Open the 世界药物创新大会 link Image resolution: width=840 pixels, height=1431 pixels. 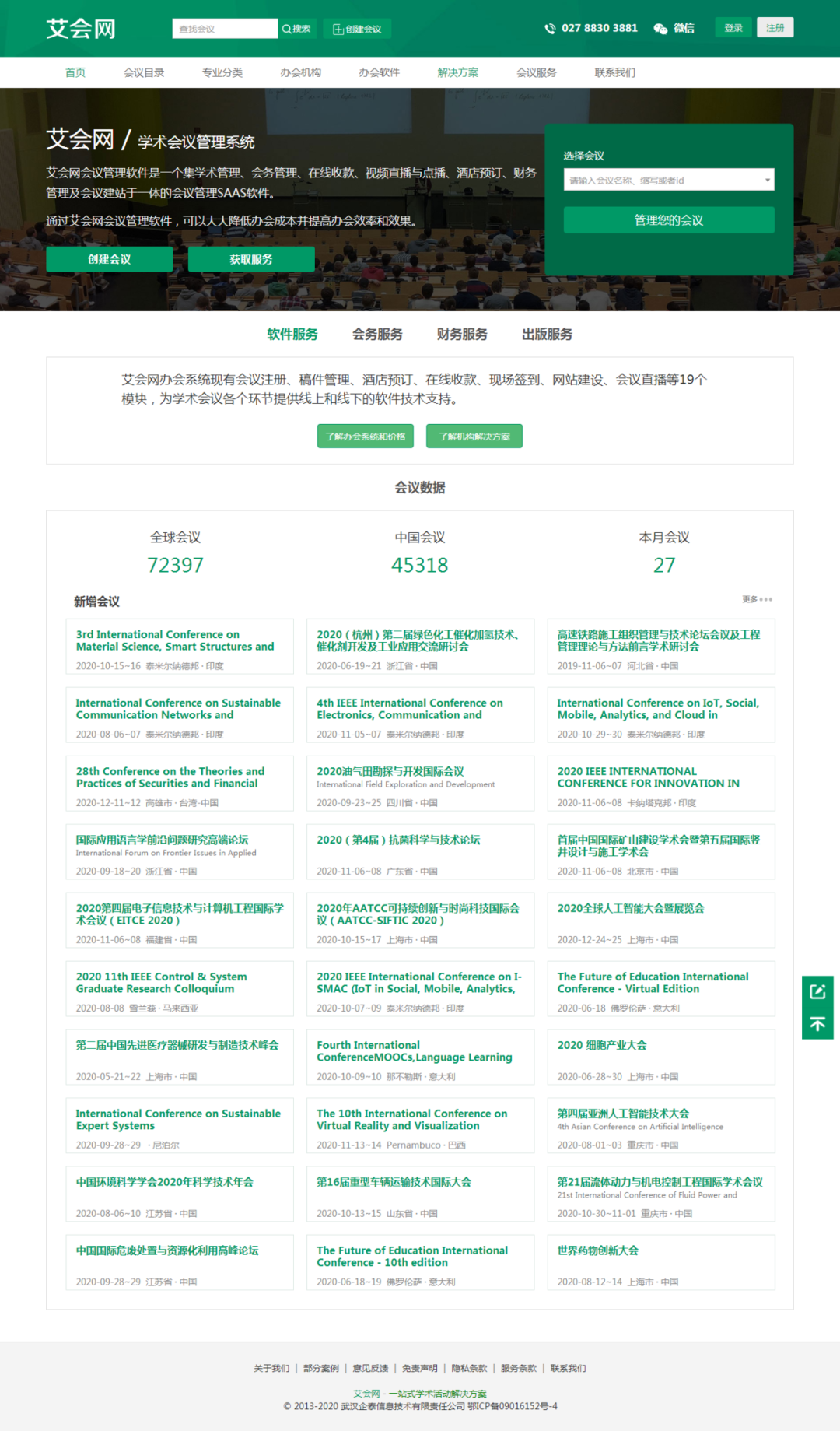click(598, 1250)
